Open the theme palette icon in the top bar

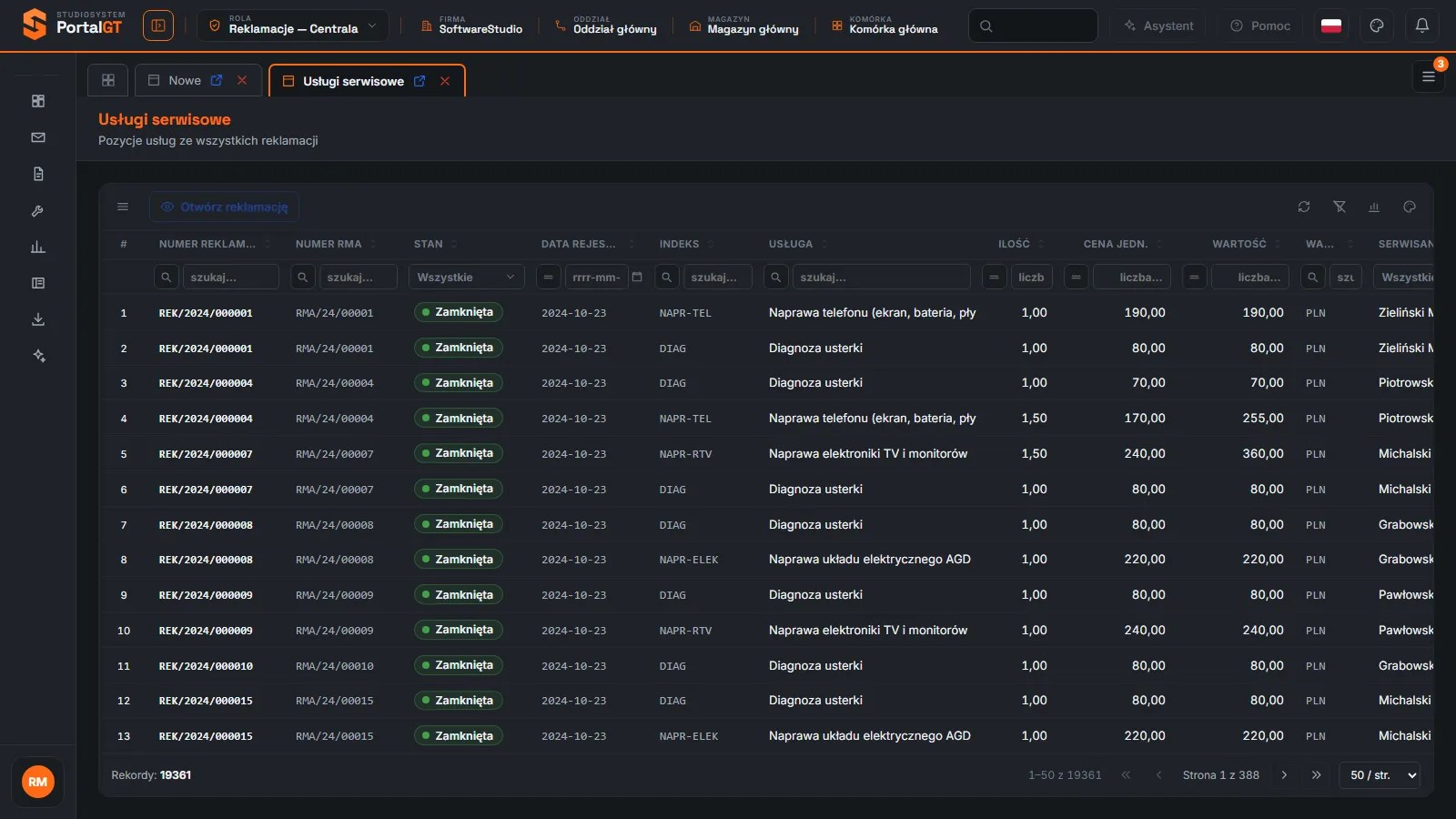tap(1377, 25)
